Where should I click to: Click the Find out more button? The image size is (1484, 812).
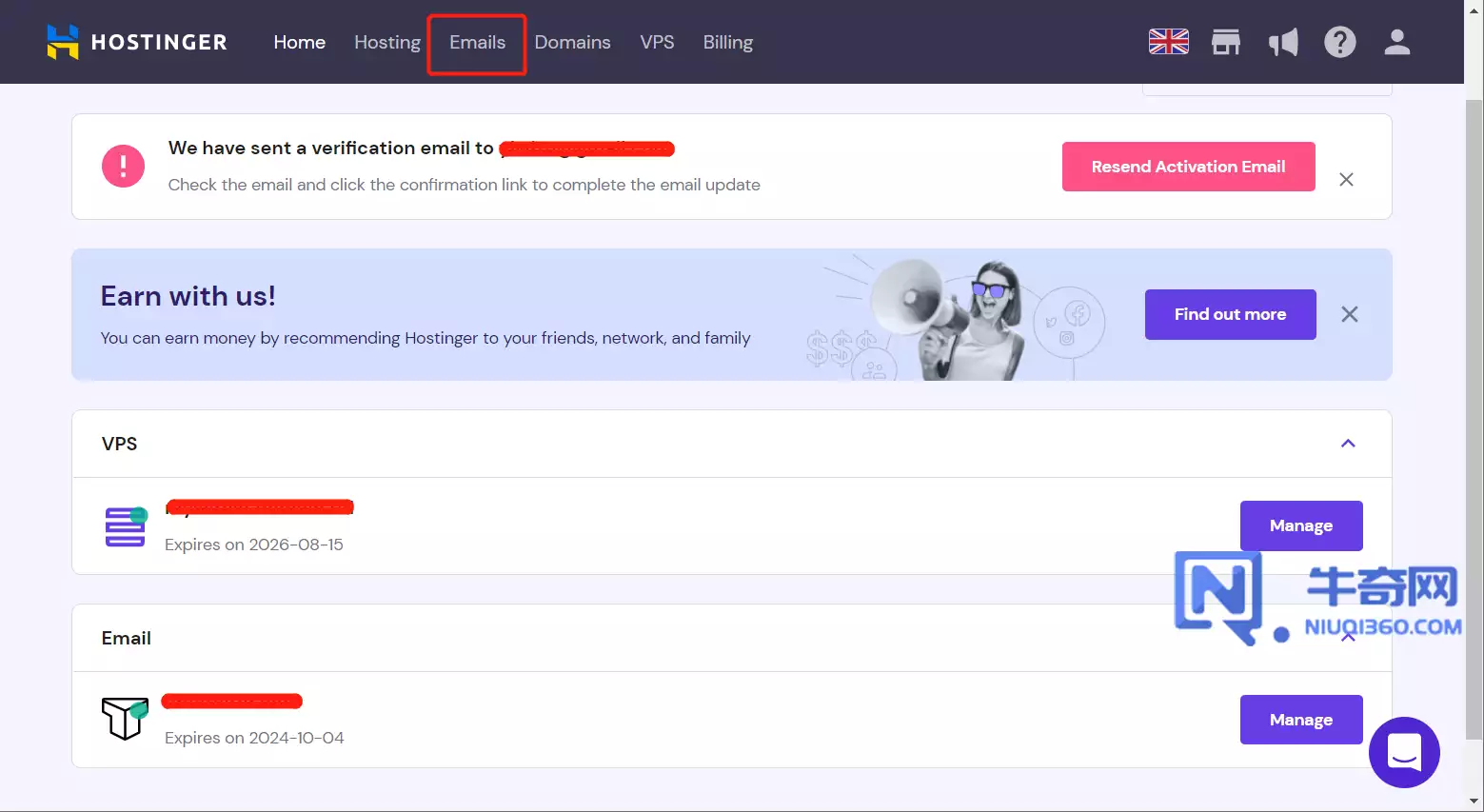(x=1230, y=314)
